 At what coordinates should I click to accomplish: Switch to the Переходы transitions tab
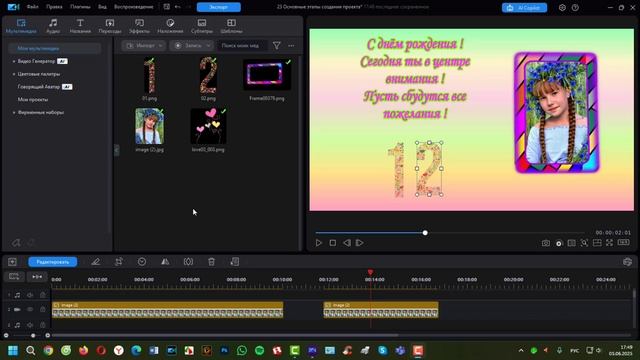(110, 26)
